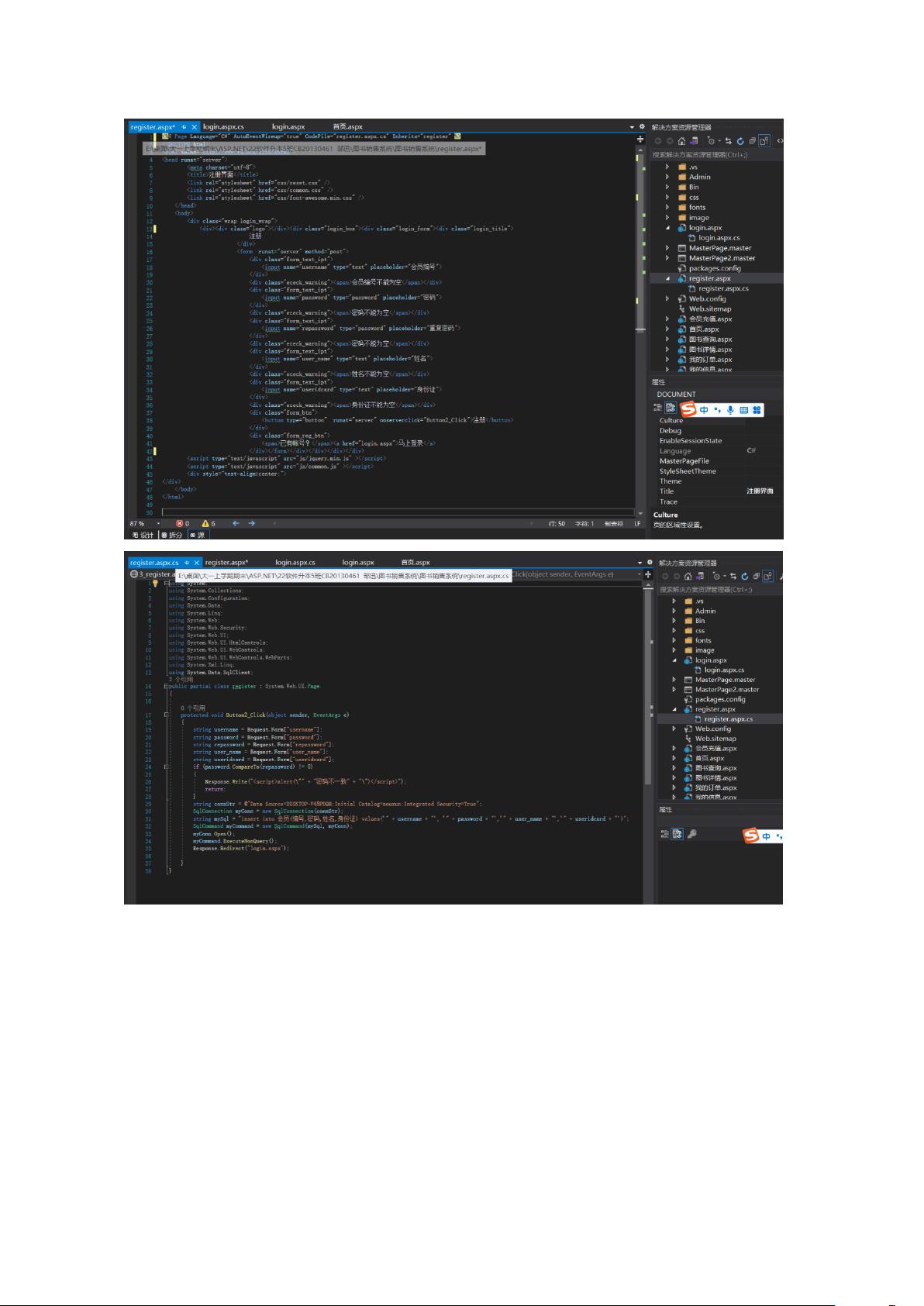This screenshot has height=1306, width=924.
Task: Click horizontal scrollbar in upper status row
Action: click(403, 523)
